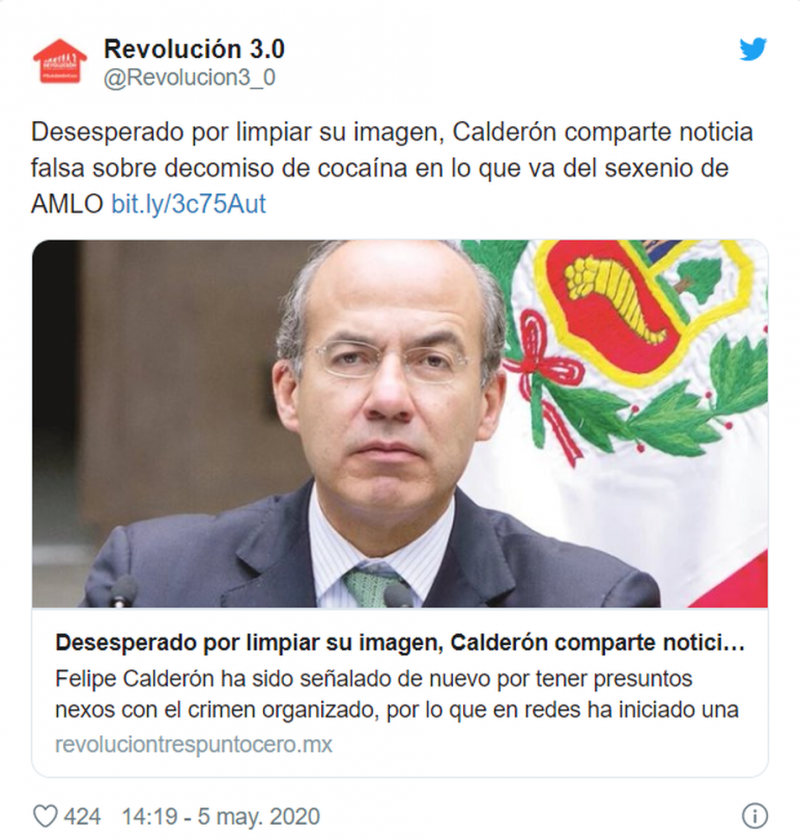Click the tweet body text
Image resolution: width=800 pixels, height=840 pixels.
pyautogui.click(x=392, y=168)
